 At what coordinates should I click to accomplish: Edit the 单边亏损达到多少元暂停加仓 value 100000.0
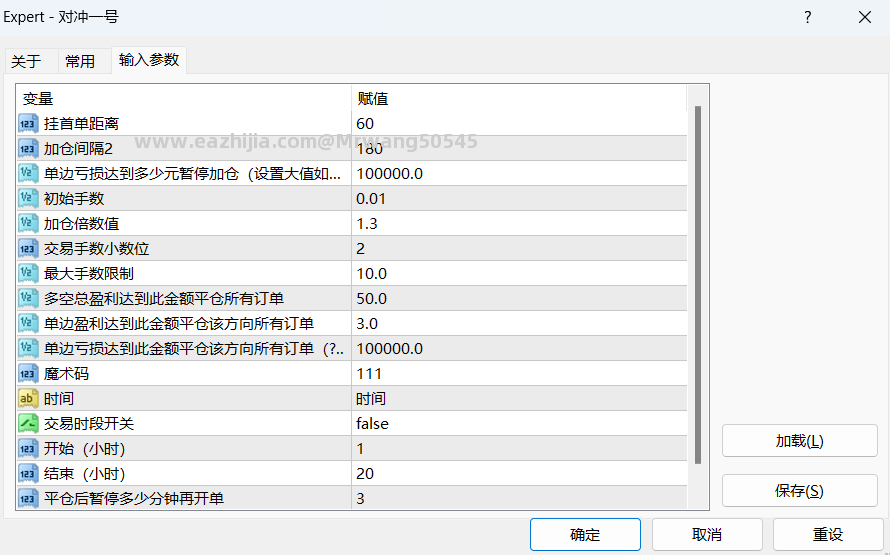(519, 174)
